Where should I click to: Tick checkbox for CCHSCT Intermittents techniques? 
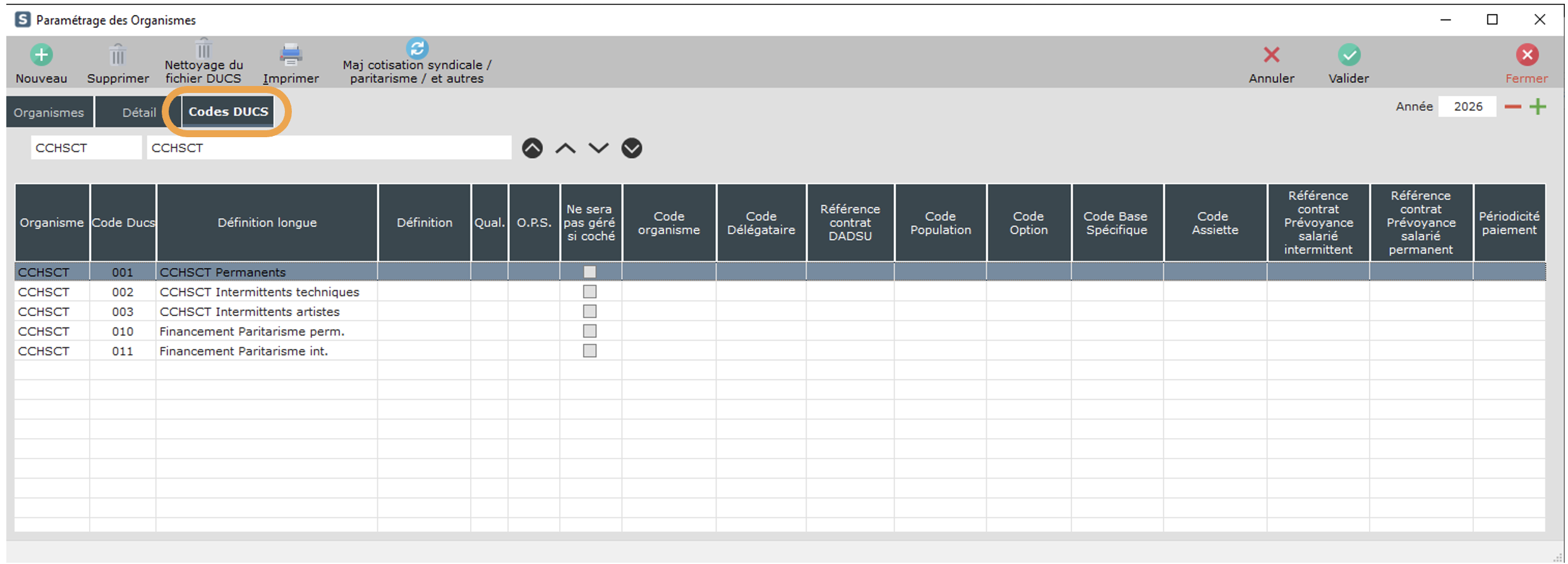(589, 291)
